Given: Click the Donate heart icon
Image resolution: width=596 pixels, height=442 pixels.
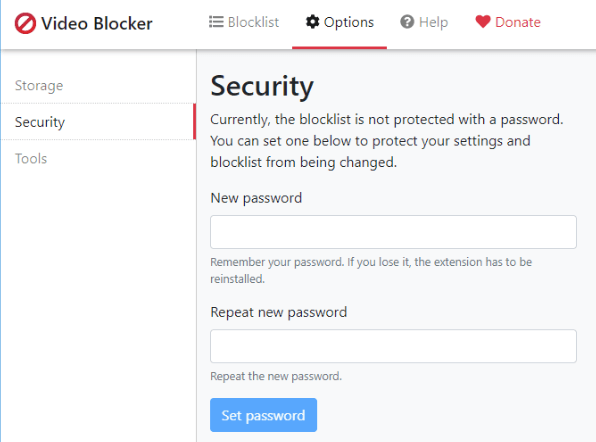Looking at the screenshot, I should 483,22.
